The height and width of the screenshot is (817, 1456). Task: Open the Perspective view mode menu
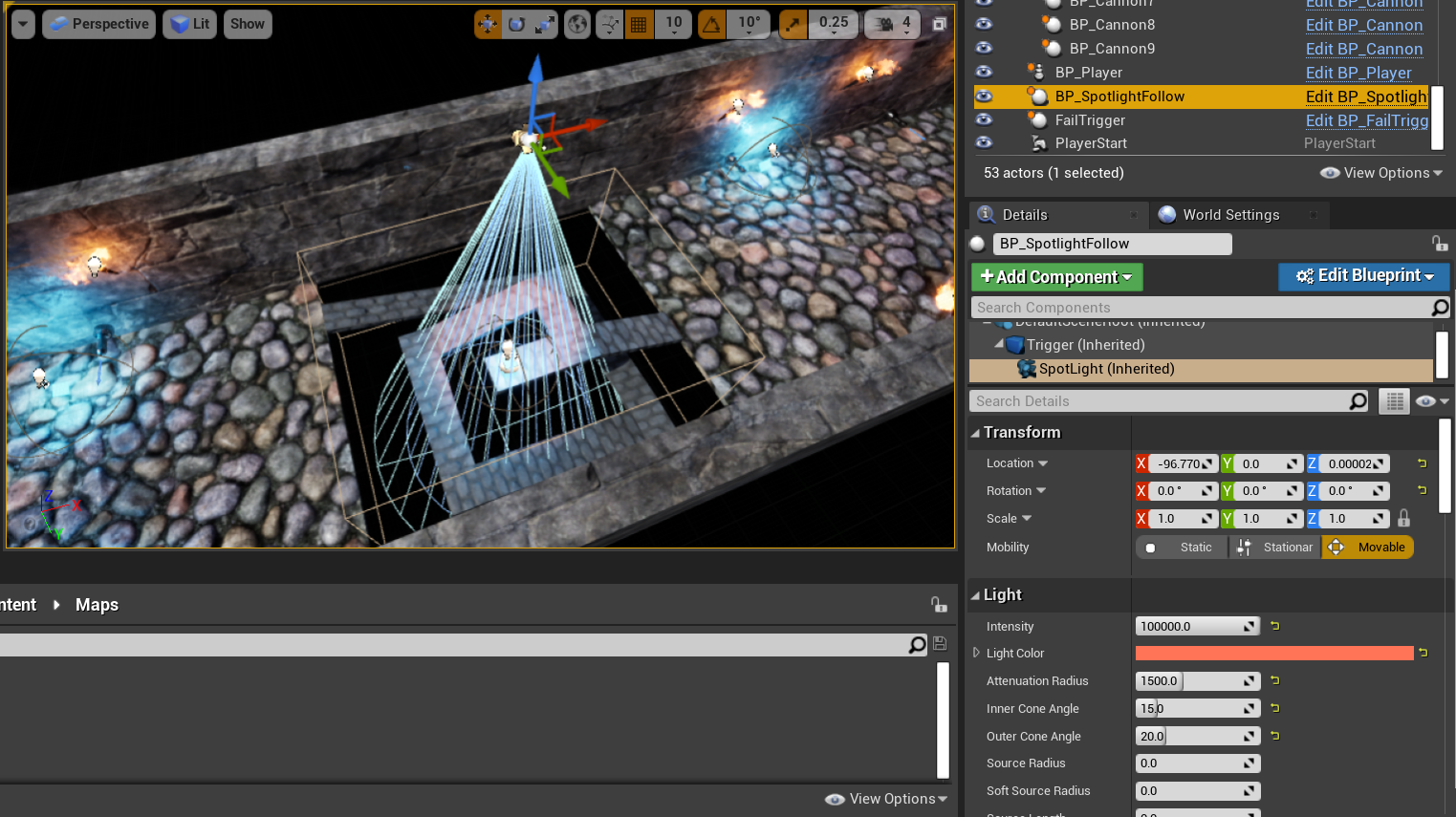pos(99,24)
